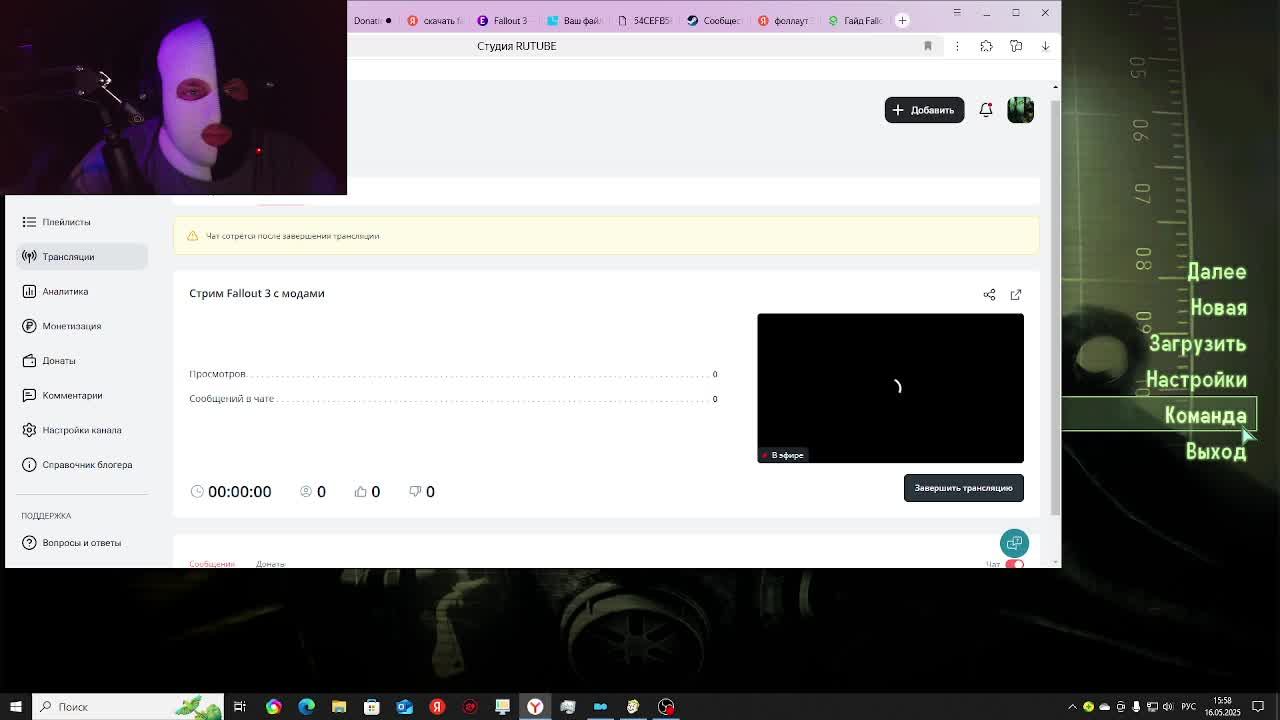Open the browser sidebar menu lines icon
Image resolution: width=1280 pixels, height=720 pixels.
(956, 12)
